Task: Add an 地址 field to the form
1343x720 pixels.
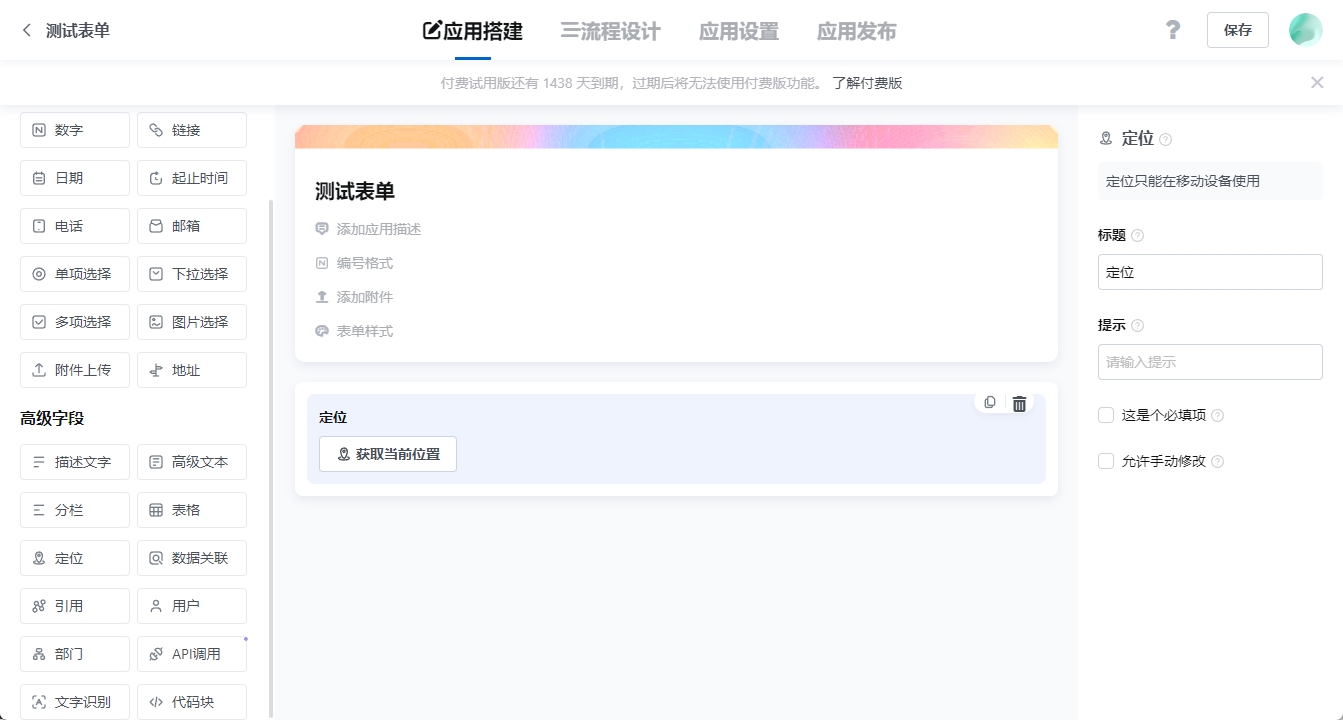Action: pyautogui.click(x=191, y=369)
